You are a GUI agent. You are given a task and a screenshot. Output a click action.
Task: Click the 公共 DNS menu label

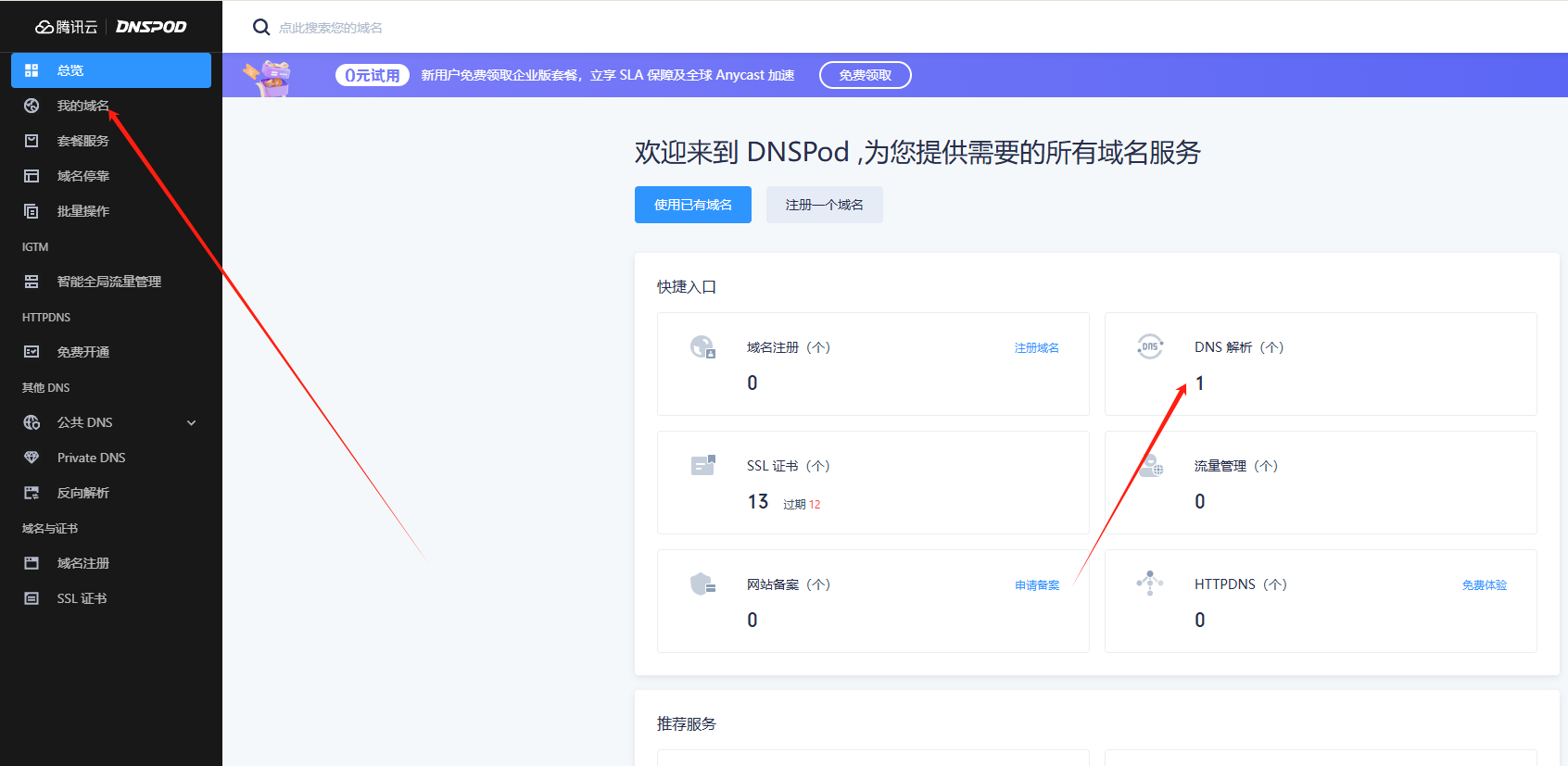coord(85,422)
